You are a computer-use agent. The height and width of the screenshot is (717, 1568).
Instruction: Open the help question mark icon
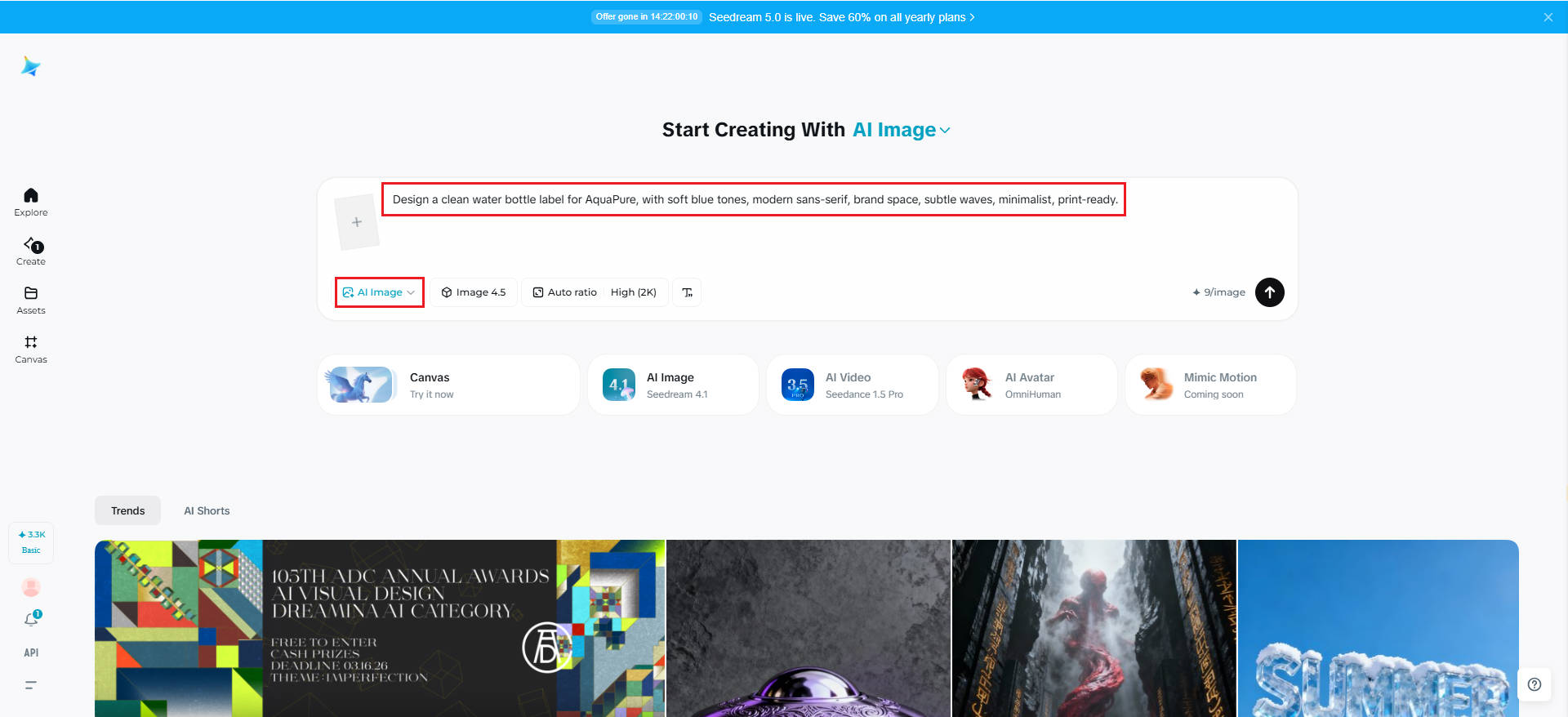pyautogui.click(x=1535, y=684)
